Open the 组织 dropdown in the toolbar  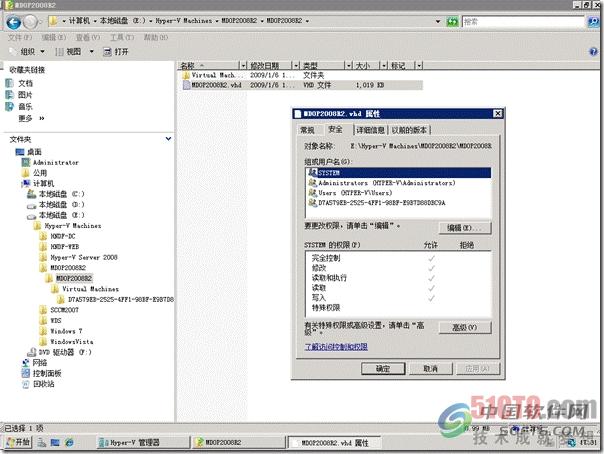27,52
